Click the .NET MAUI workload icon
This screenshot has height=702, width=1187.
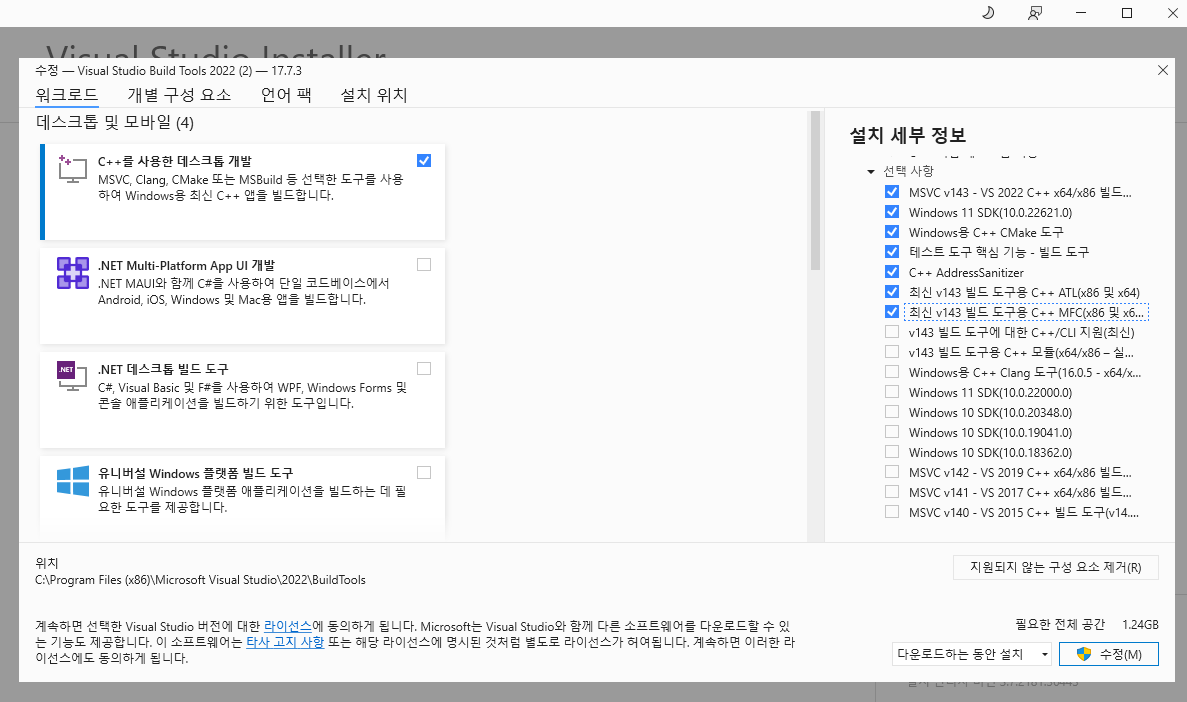coord(73,273)
